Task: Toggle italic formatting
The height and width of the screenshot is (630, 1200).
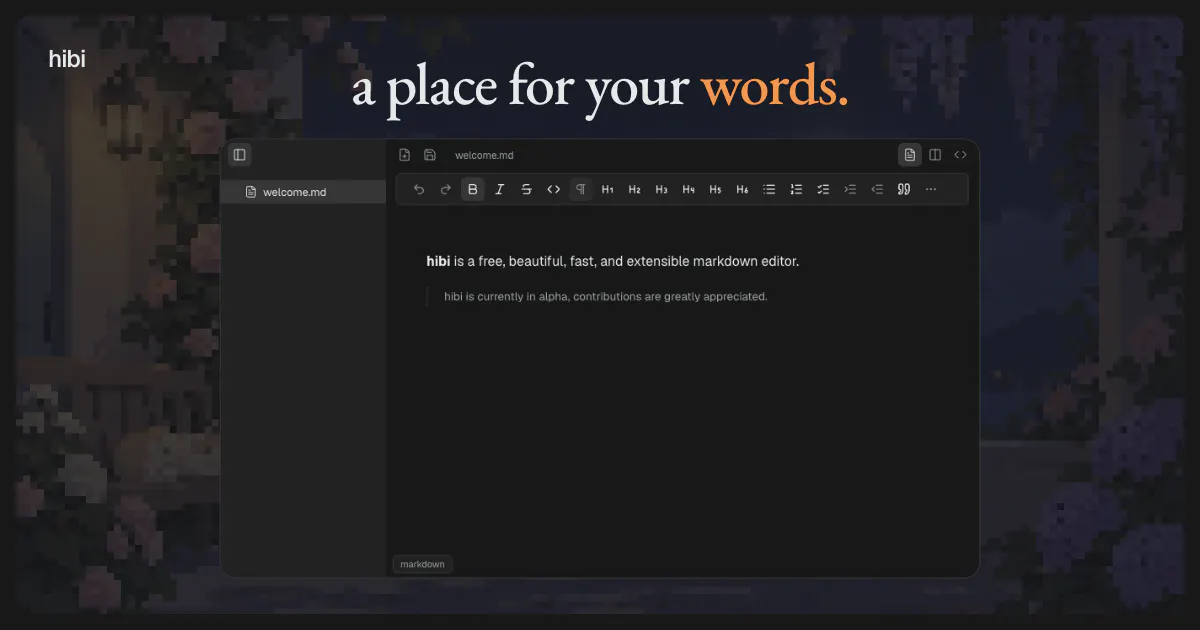Action: point(500,189)
